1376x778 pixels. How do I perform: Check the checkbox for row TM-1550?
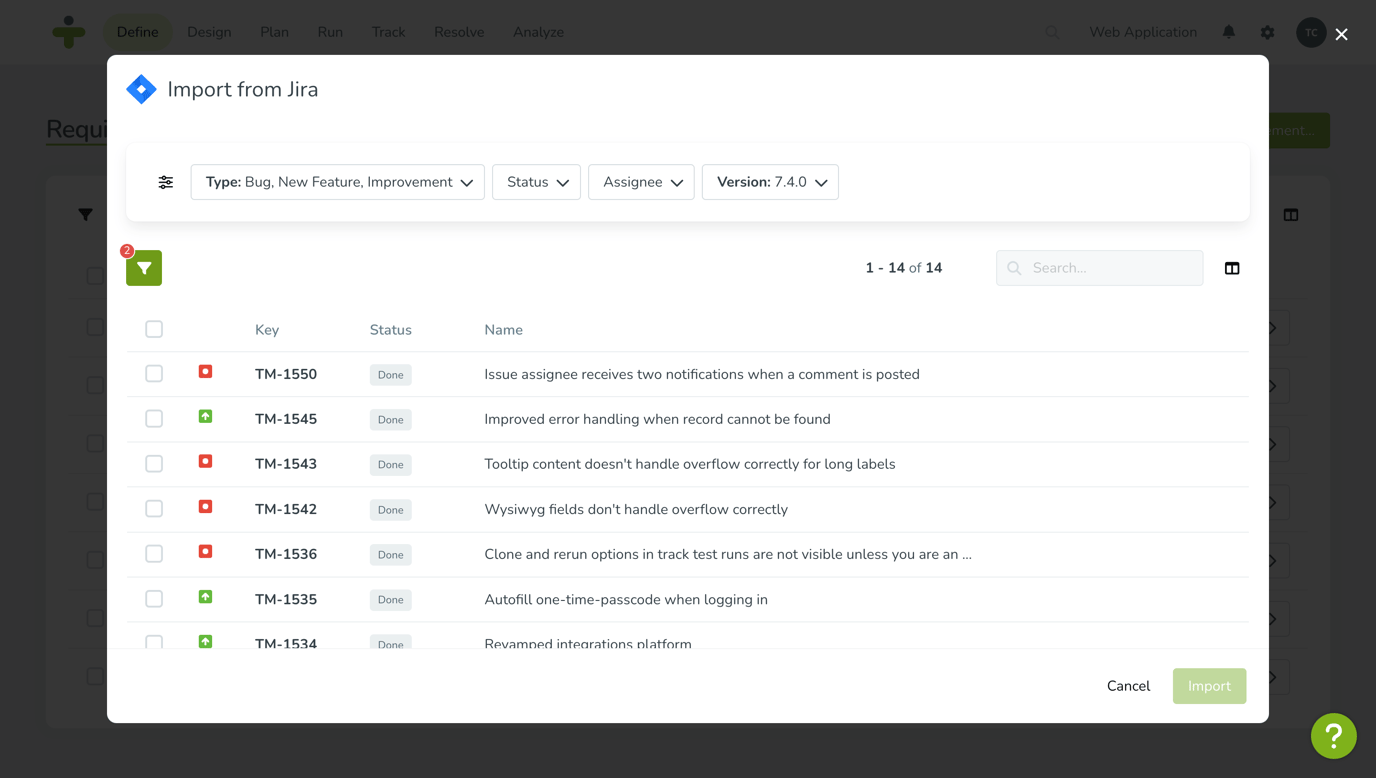pyautogui.click(x=153, y=373)
